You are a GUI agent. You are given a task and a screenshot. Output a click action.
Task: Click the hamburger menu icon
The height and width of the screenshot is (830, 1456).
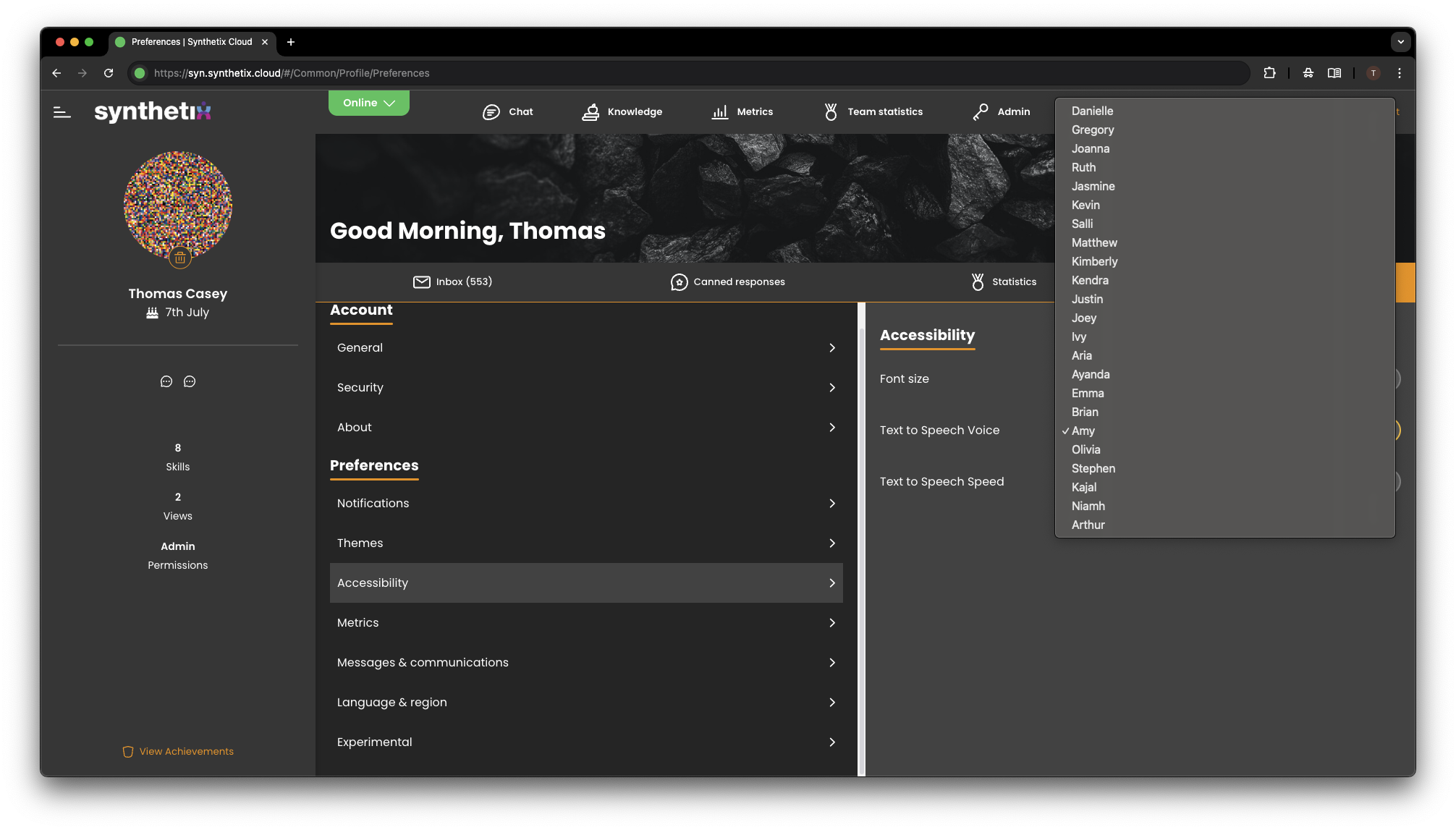click(x=62, y=112)
